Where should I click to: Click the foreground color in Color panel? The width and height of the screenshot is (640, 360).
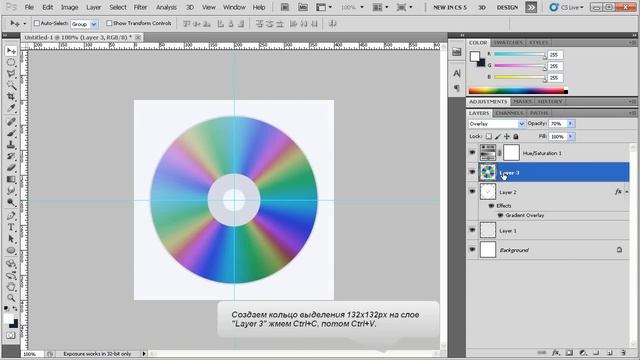[475, 56]
